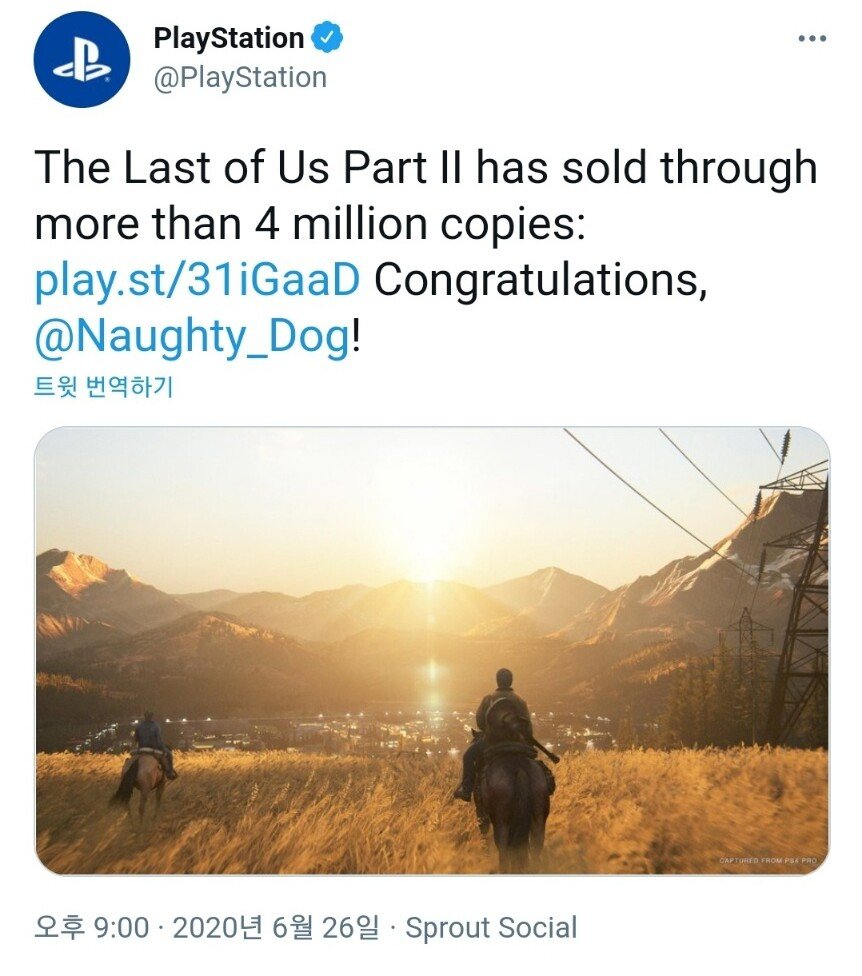
Task: Open the PlayStation display name profile
Action: 228,39
